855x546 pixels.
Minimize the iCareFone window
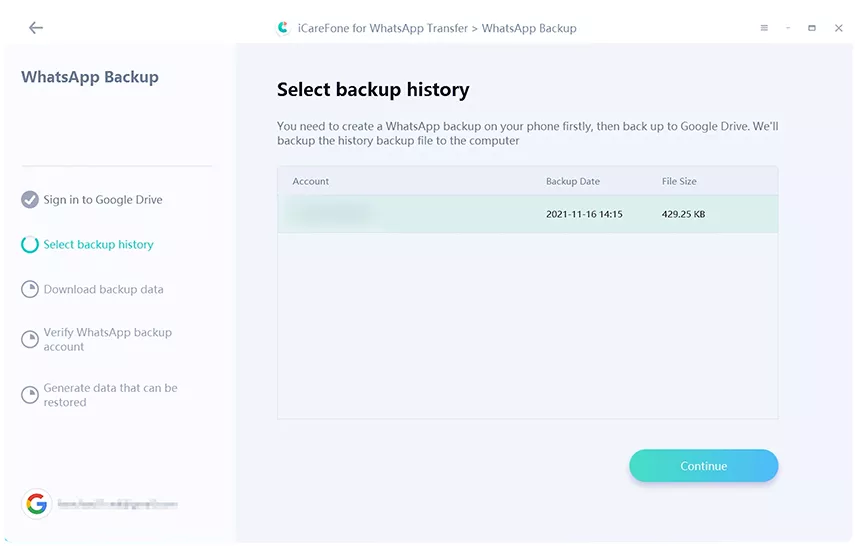pyautogui.click(x=788, y=28)
